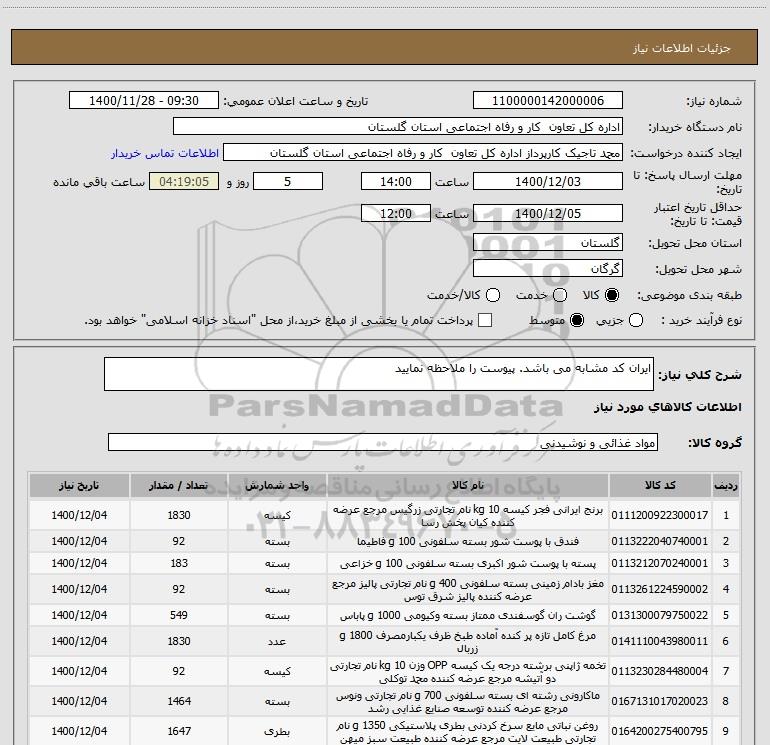Select the کالا/خدمت radio button
This screenshot has height=745, width=770.
coord(493,295)
